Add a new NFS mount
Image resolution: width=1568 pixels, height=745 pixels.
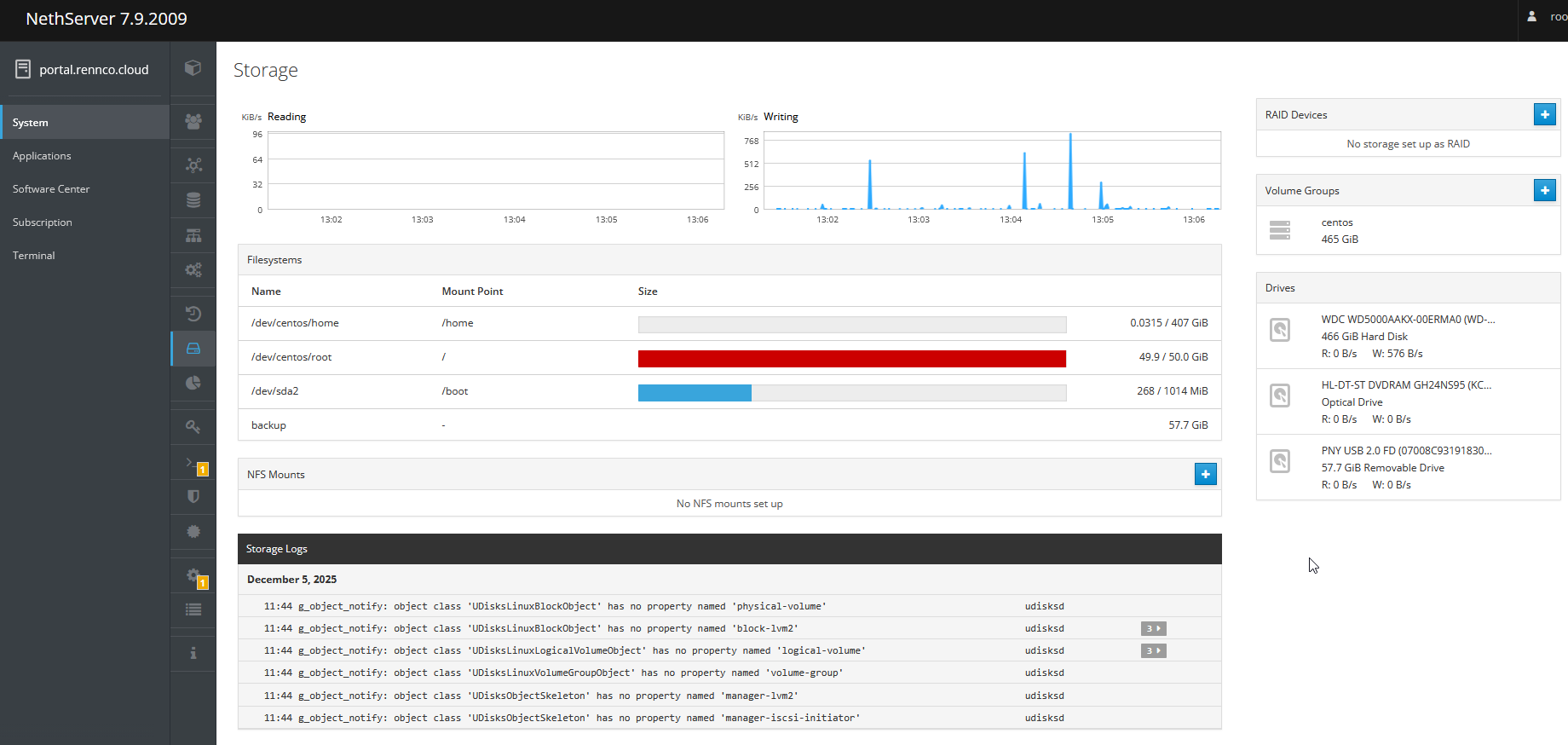pos(1205,474)
